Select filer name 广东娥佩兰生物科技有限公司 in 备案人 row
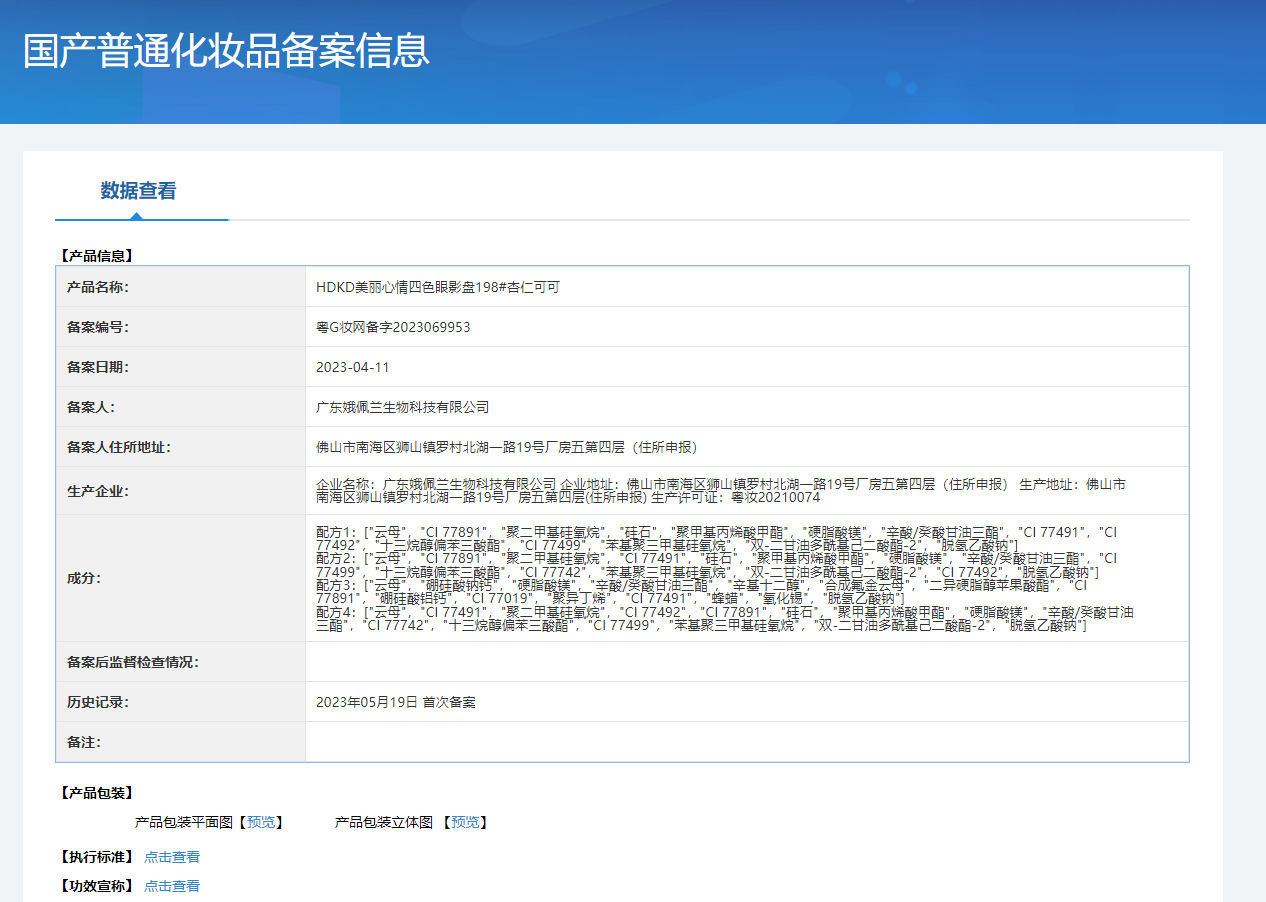This screenshot has width=1266, height=902. click(402, 407)
